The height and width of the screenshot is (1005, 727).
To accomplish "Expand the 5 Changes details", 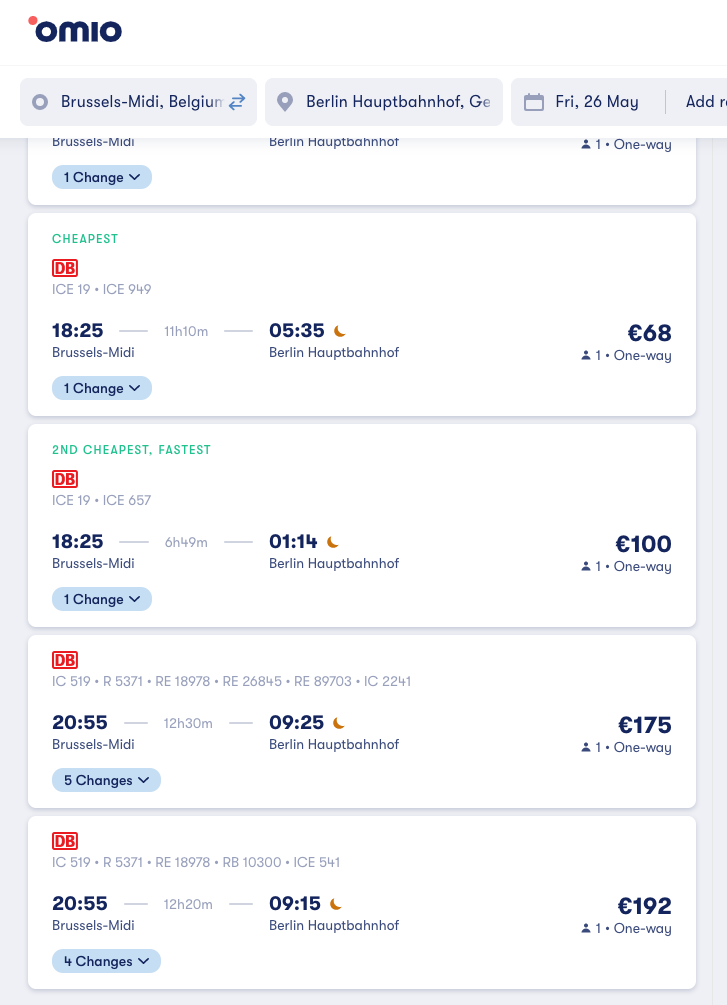I will [x=106, y=780].
